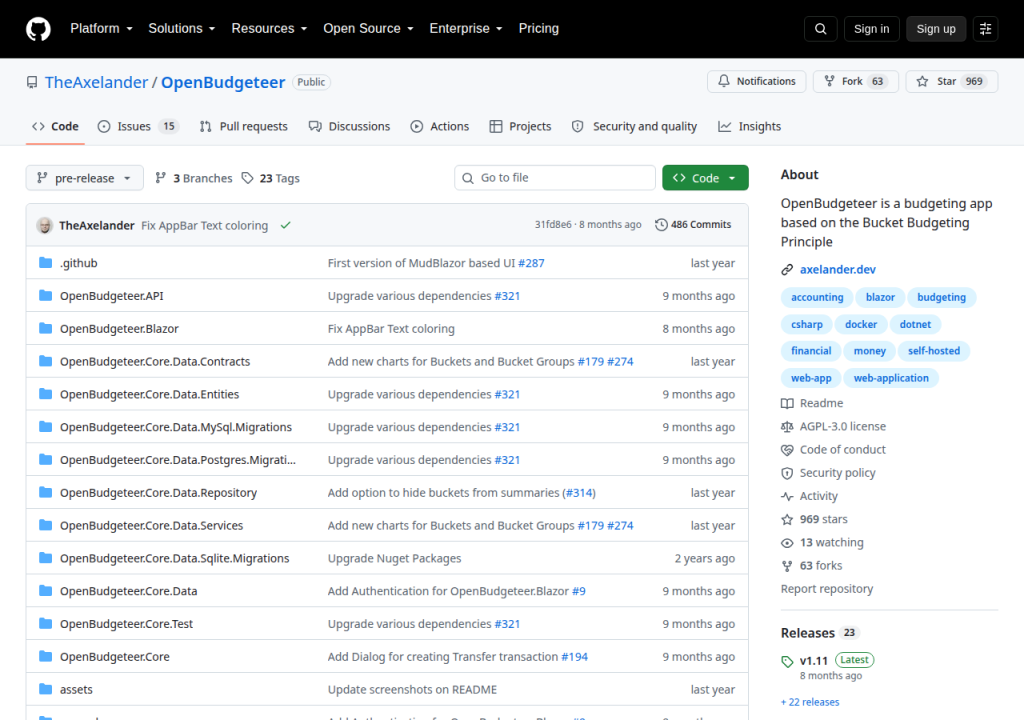This screenshot has height=720, width=1024.
Task: Click commit hash 31fd8e6
Action: click(x=552, y=224)
